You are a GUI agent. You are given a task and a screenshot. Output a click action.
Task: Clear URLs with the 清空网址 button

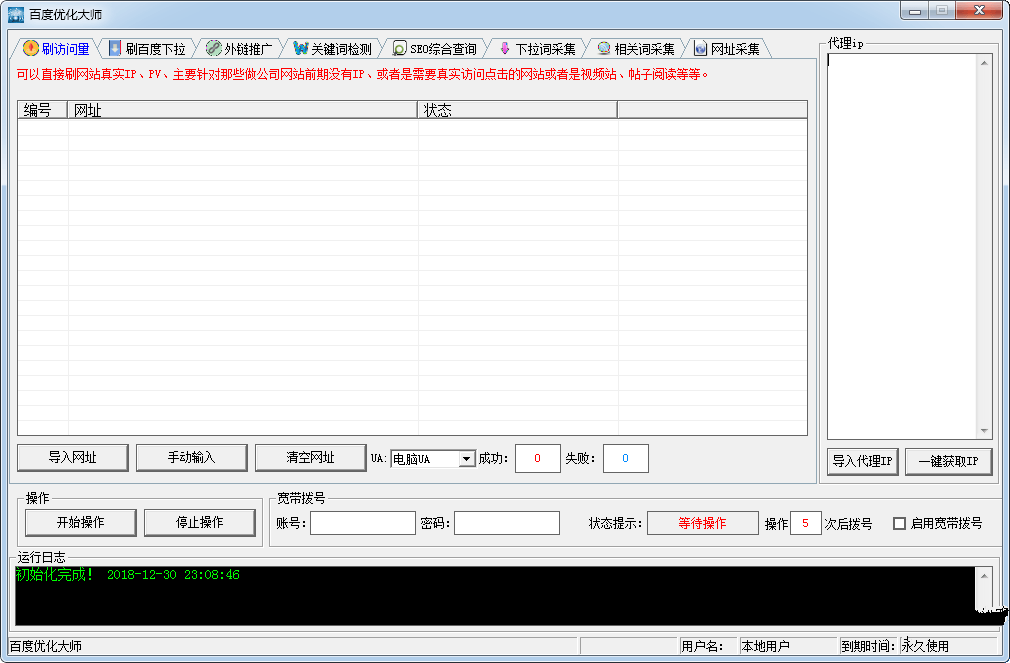[310, 457]
